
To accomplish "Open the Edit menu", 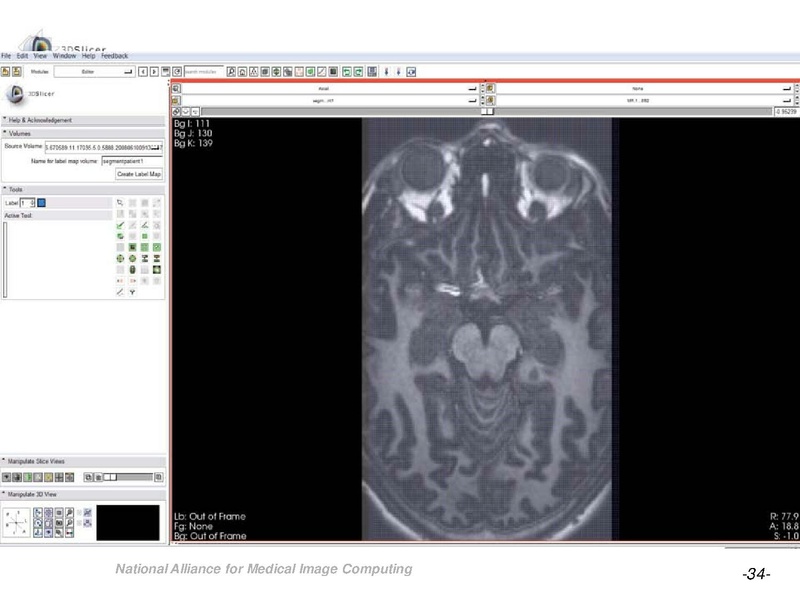I will point(22,56).
